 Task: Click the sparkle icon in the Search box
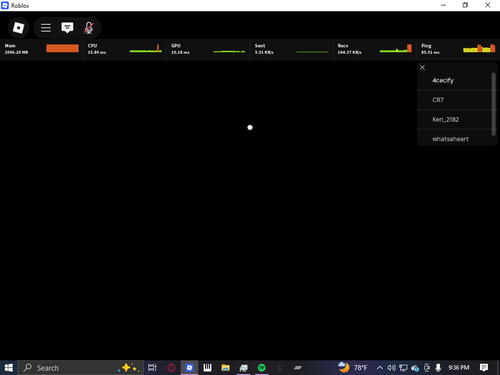point(129,368)
